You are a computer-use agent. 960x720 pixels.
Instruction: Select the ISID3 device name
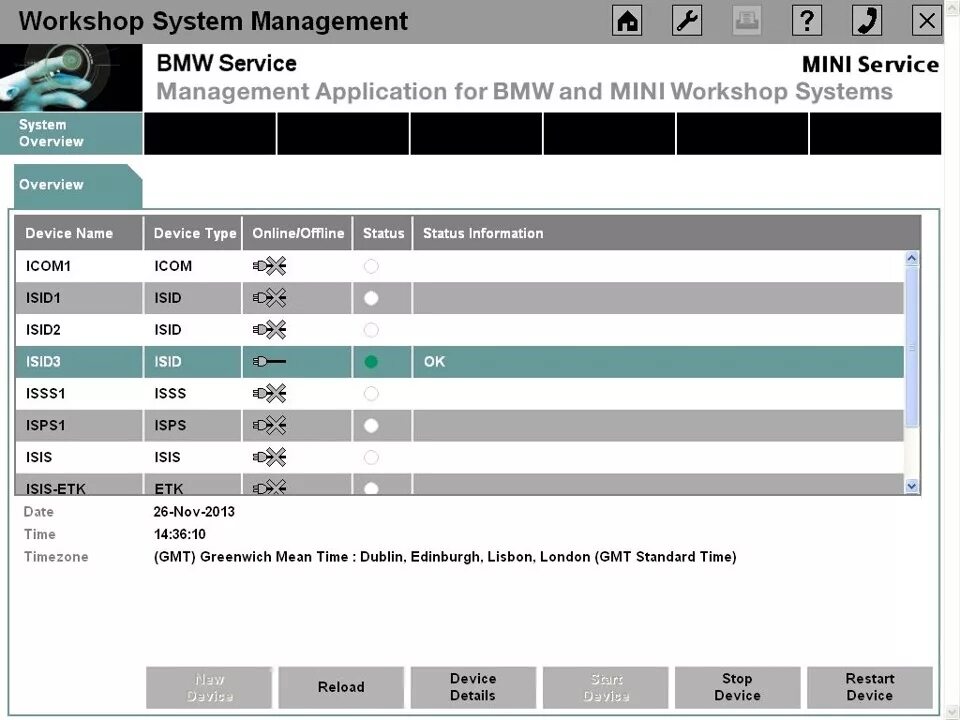[x=43, y=362]
